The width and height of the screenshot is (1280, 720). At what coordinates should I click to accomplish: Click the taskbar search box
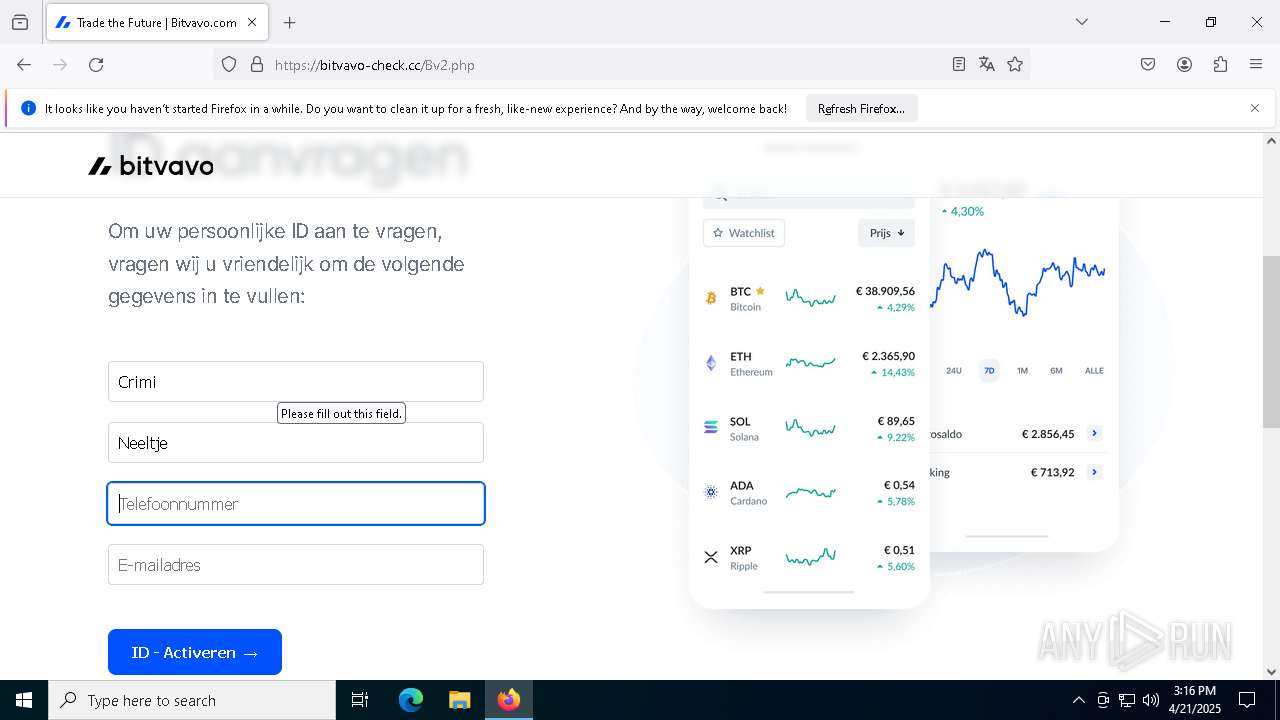tap(192, 700)
